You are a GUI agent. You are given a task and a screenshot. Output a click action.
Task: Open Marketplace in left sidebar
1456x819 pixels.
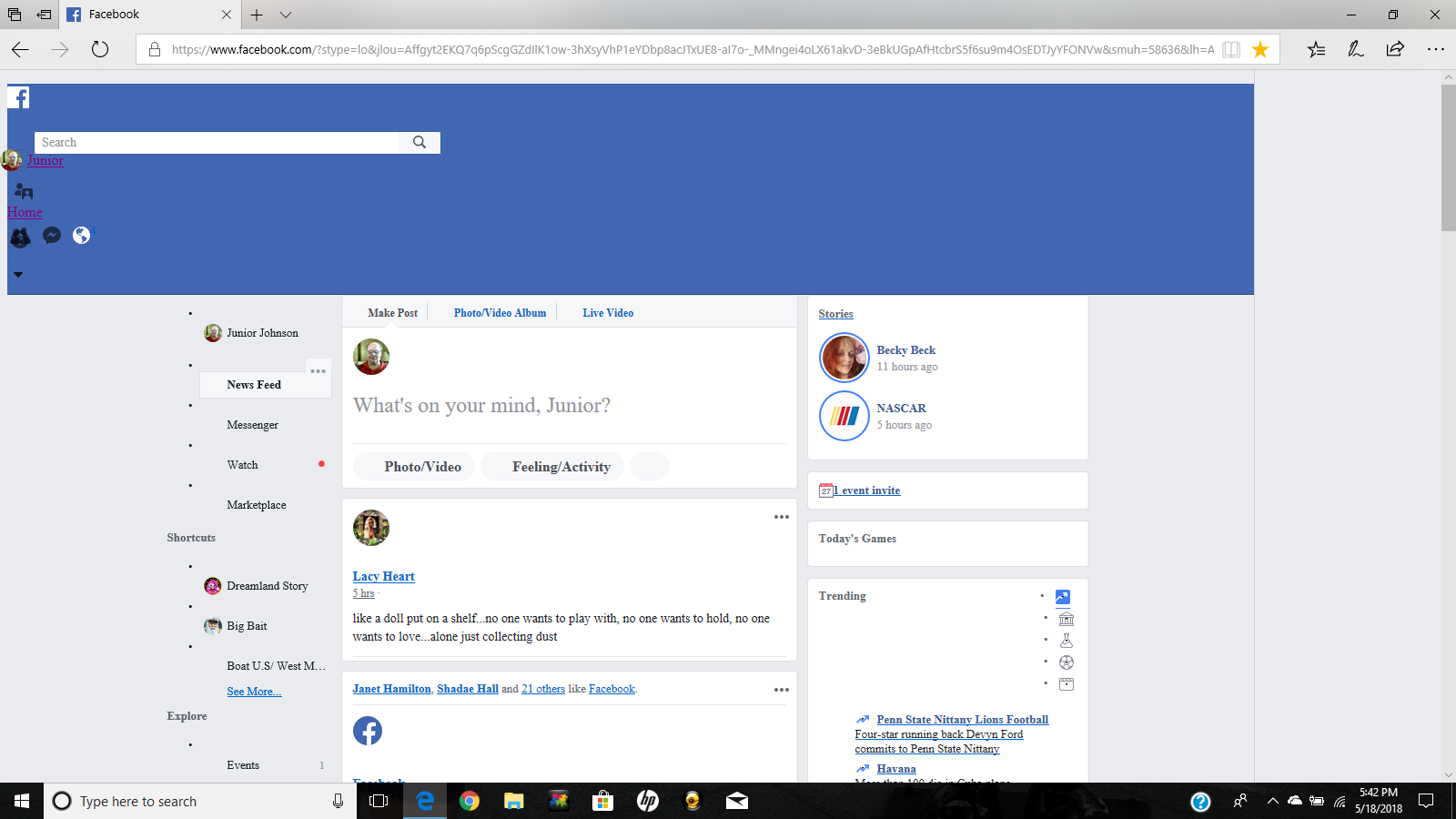pyautogui.click(x=256, y=505)
